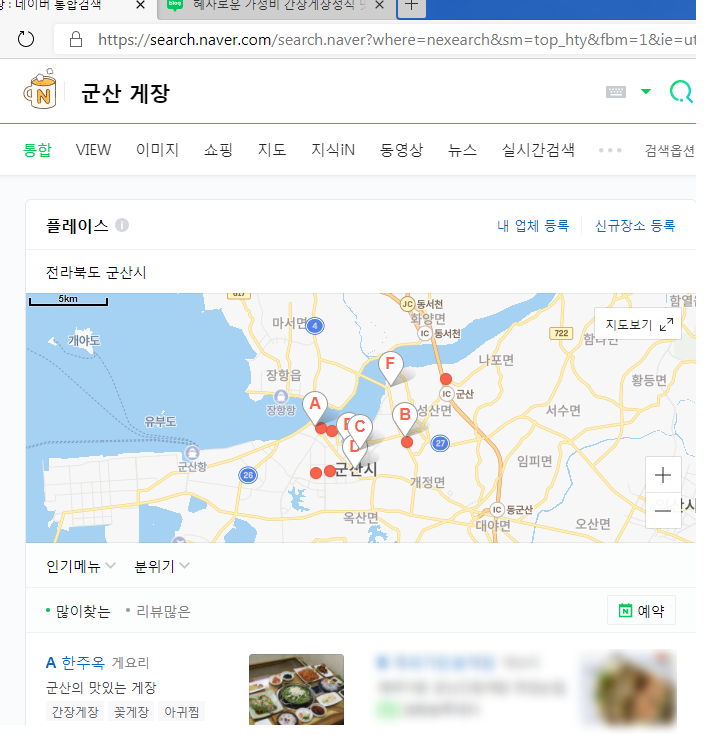The image size is (712, 743).
Task: Click the 군산시 city label on map
Action: pos(356,470)
